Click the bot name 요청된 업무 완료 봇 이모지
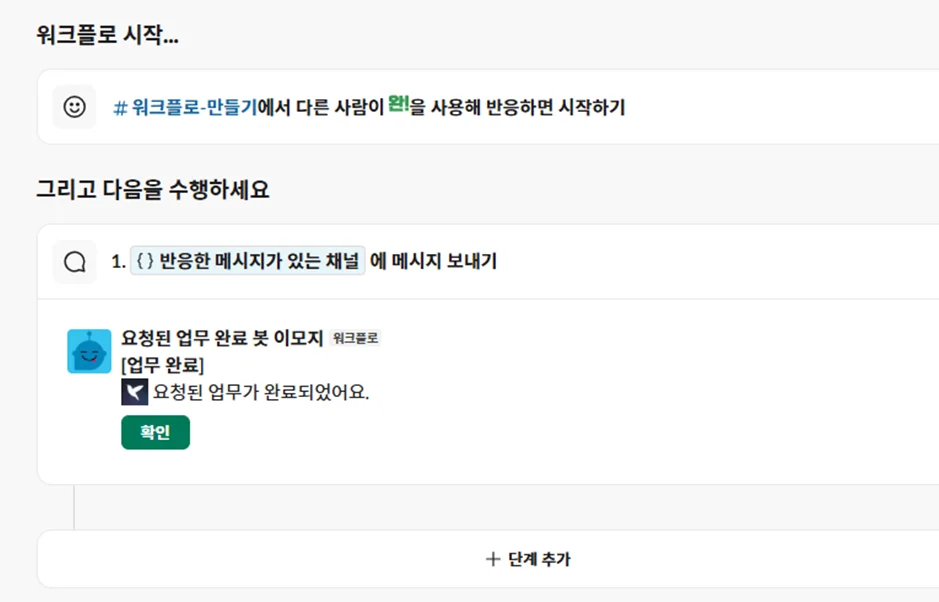The width and height of the screenshot is (939, 602). point(222,338)
